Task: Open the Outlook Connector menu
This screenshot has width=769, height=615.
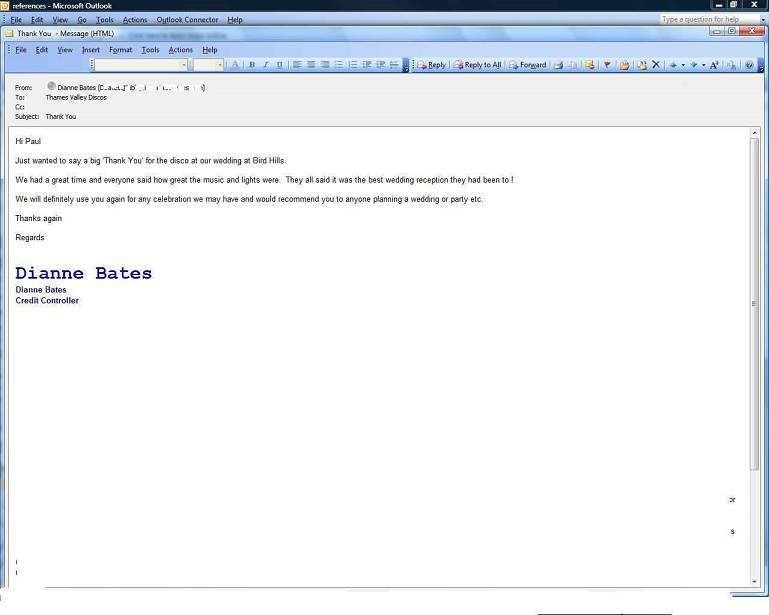Action: point(187,19)
